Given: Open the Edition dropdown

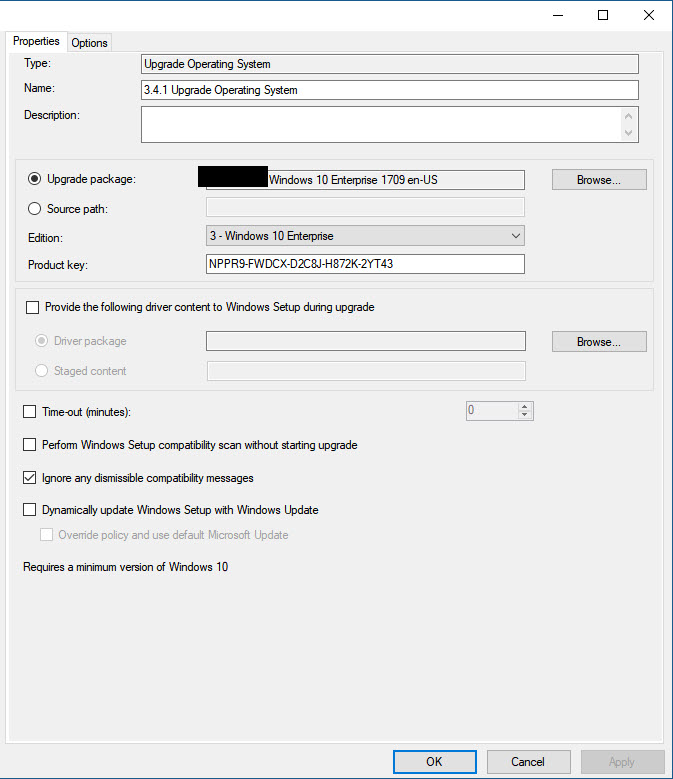Looking at the screenshot, I should point(365,235).
